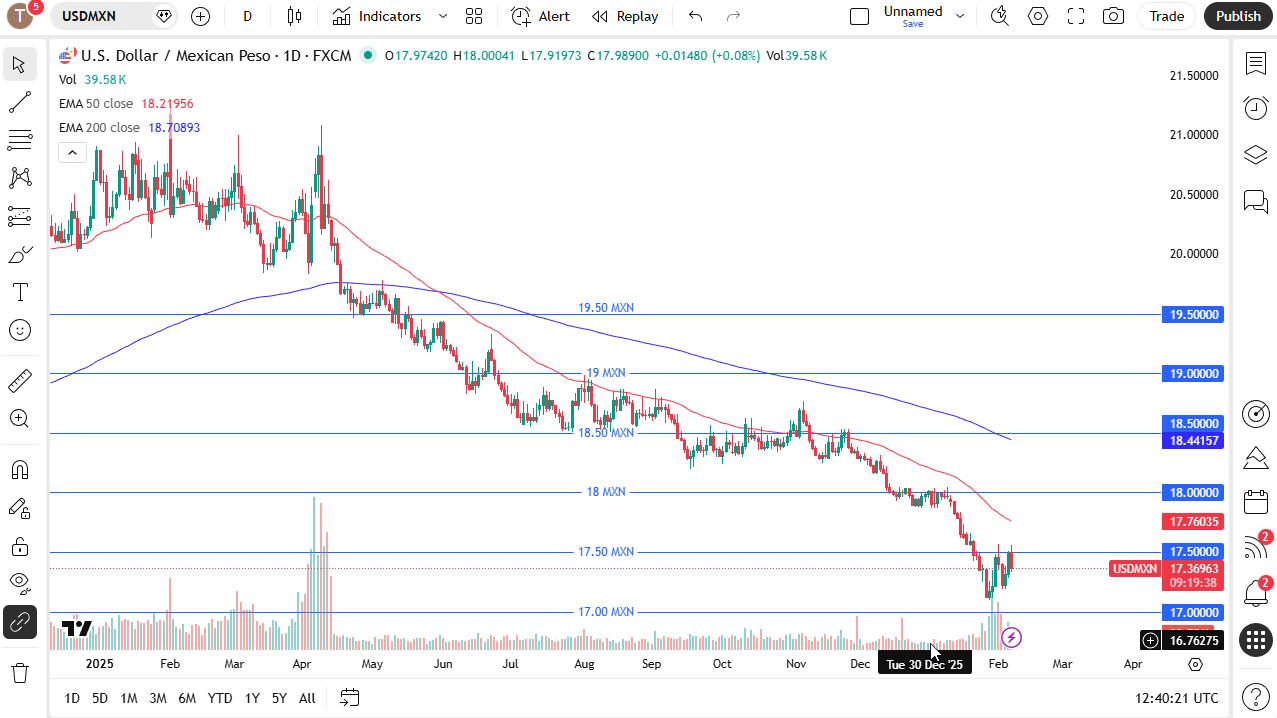Add order at price plus button

point(1151,640)
